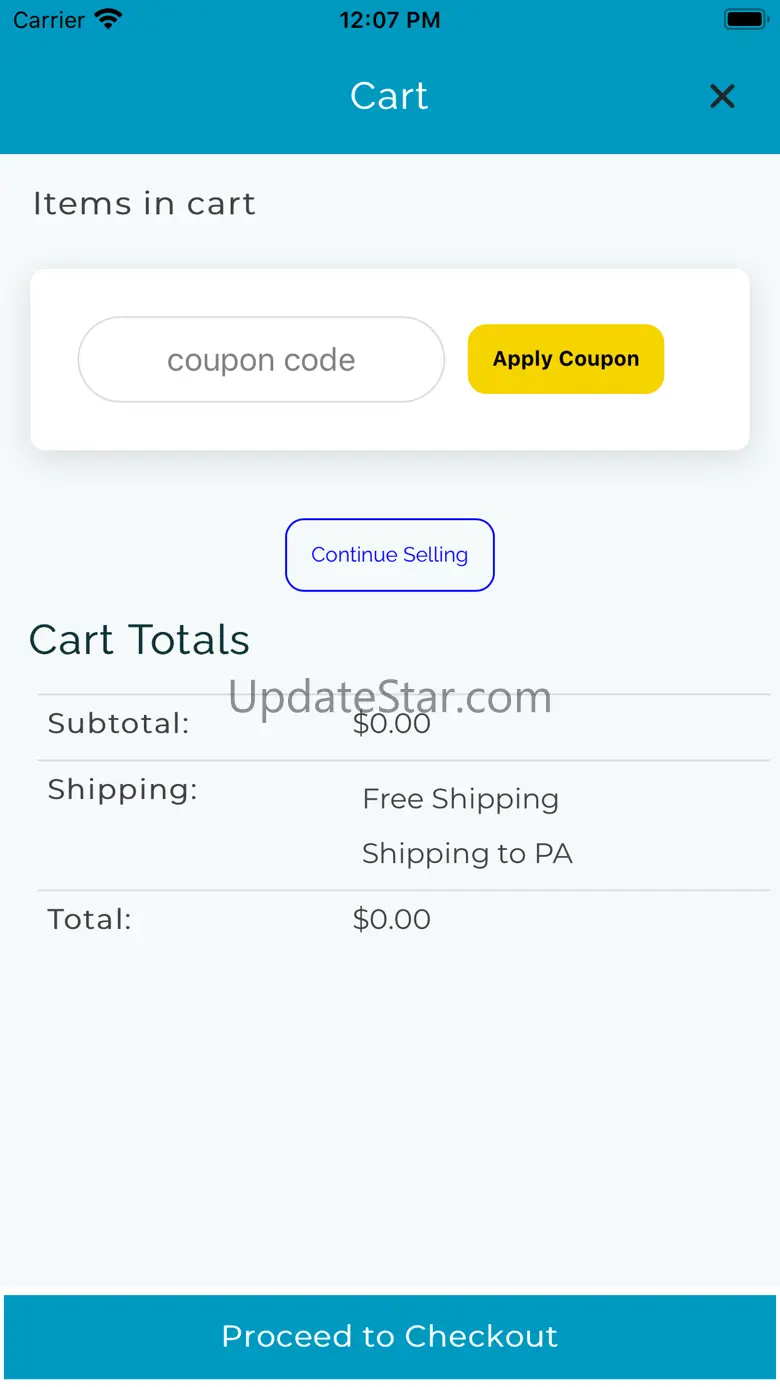Choose the Free Shipping option
Screen dimensions: 780x1387
point(460,799)
